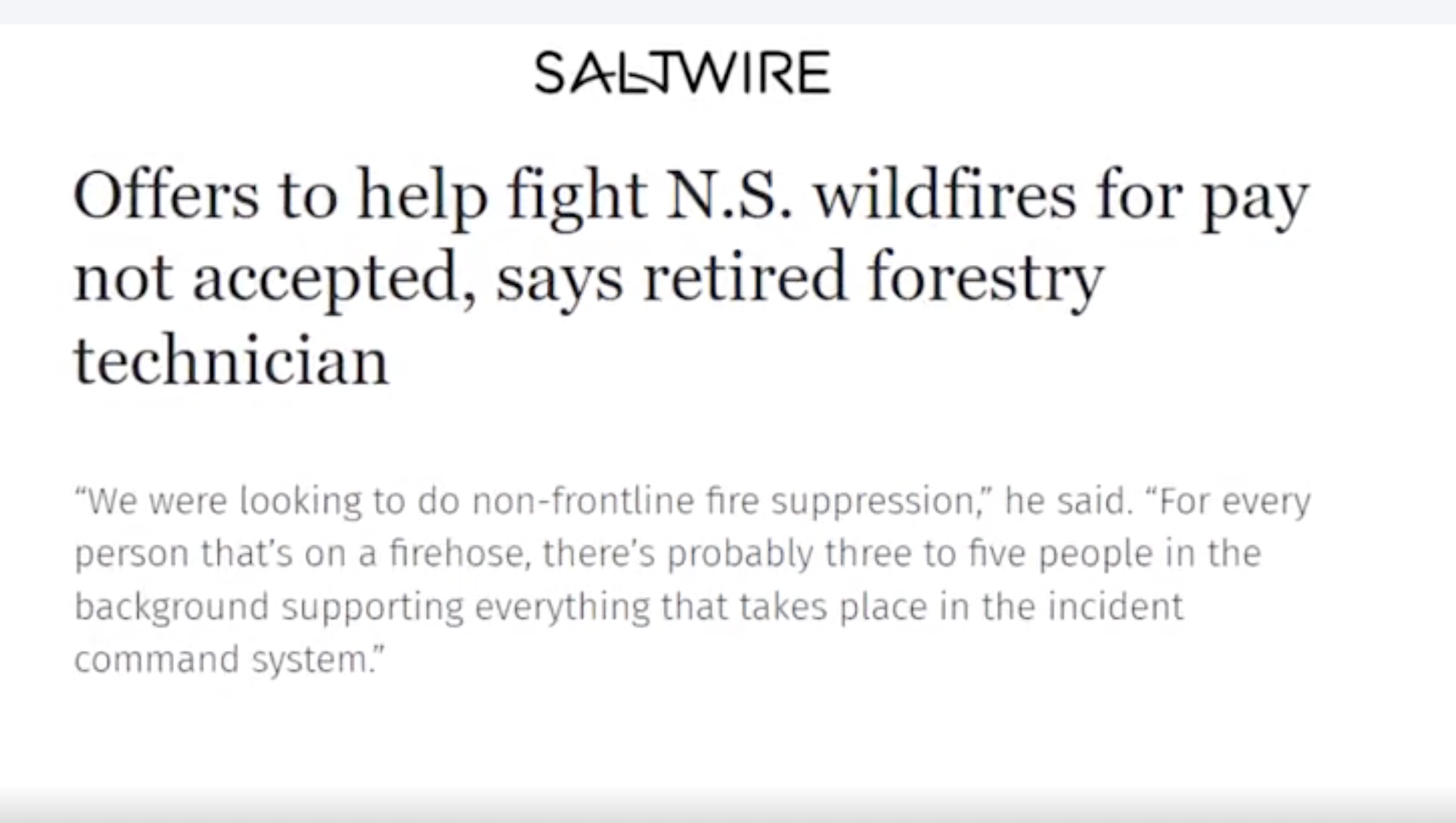1456x823 pixels.
Task: Click the SaltWire logo
Action: (682, 73)
